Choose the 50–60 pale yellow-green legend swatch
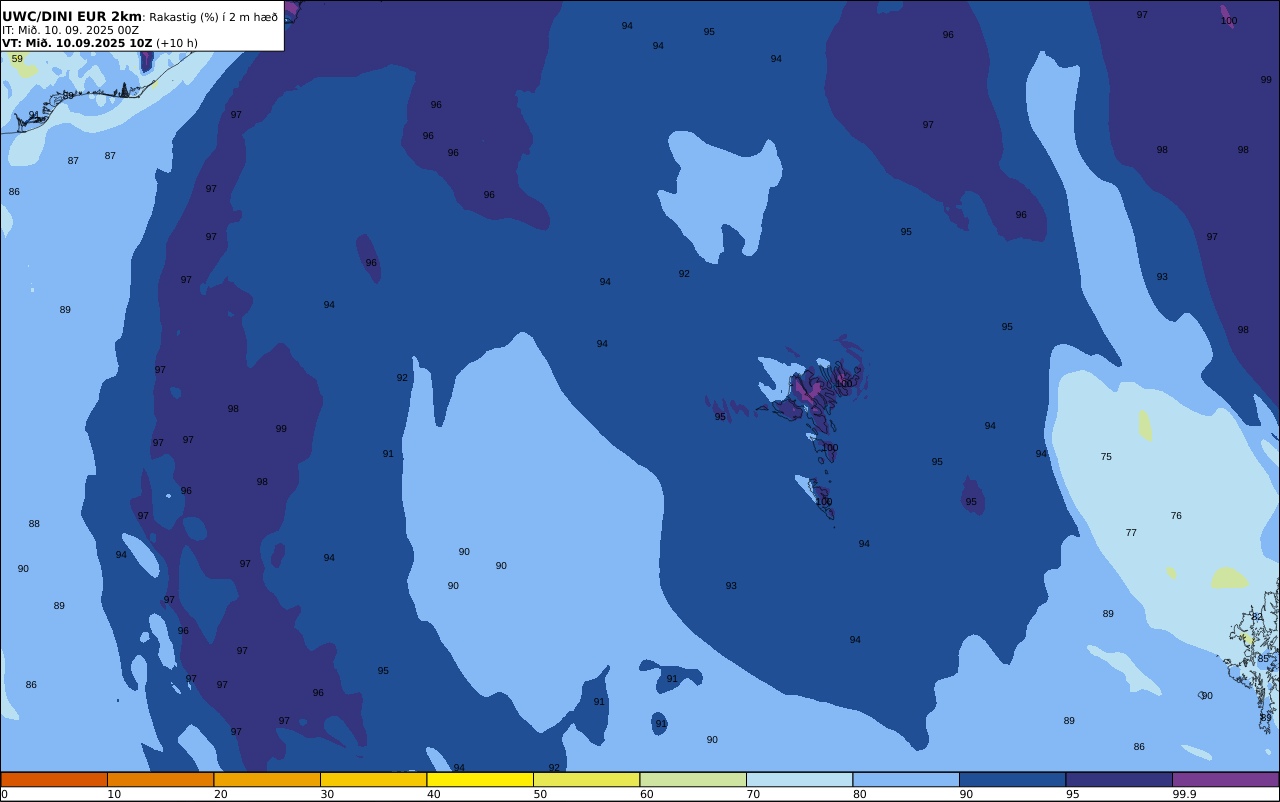1280x802 pixels. pos(586,779)
